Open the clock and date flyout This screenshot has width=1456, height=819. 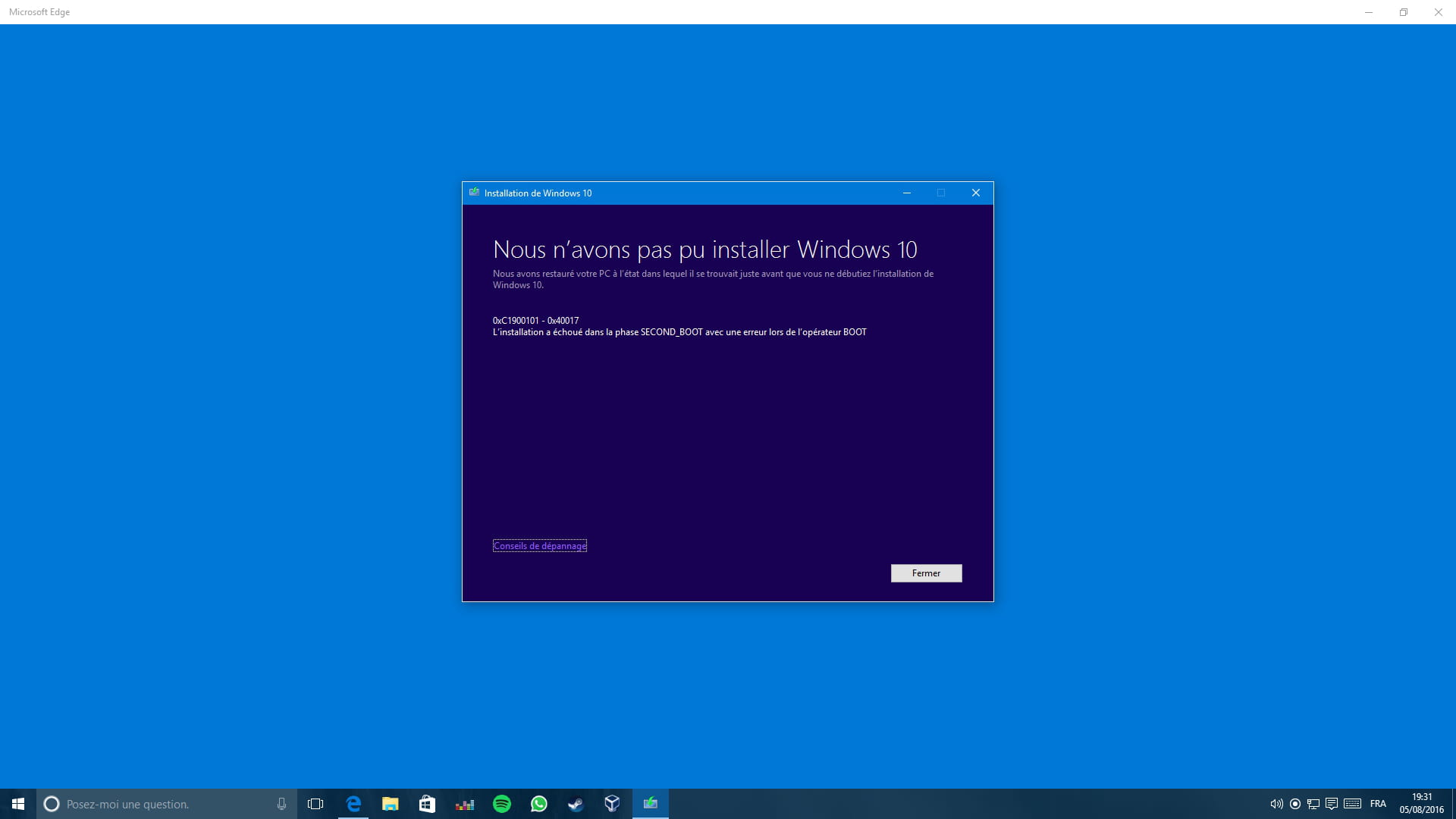click(x=1421, y=804)
